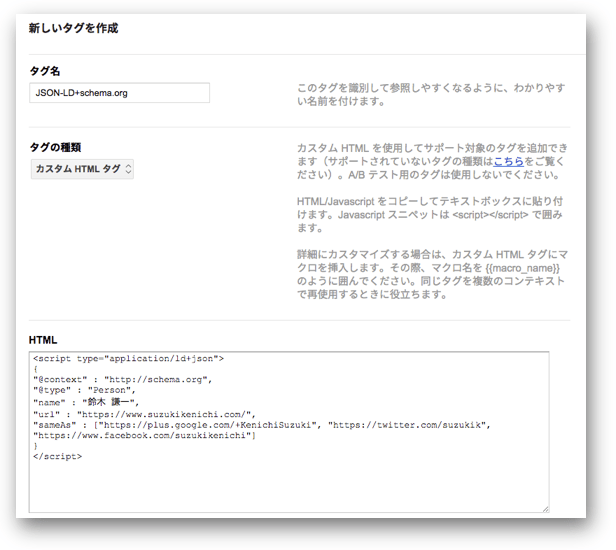616x550 pixels.
Task: Click the {{macro_name}} customization paragraph
Action: pyautogui.click(x=432, y=274)
